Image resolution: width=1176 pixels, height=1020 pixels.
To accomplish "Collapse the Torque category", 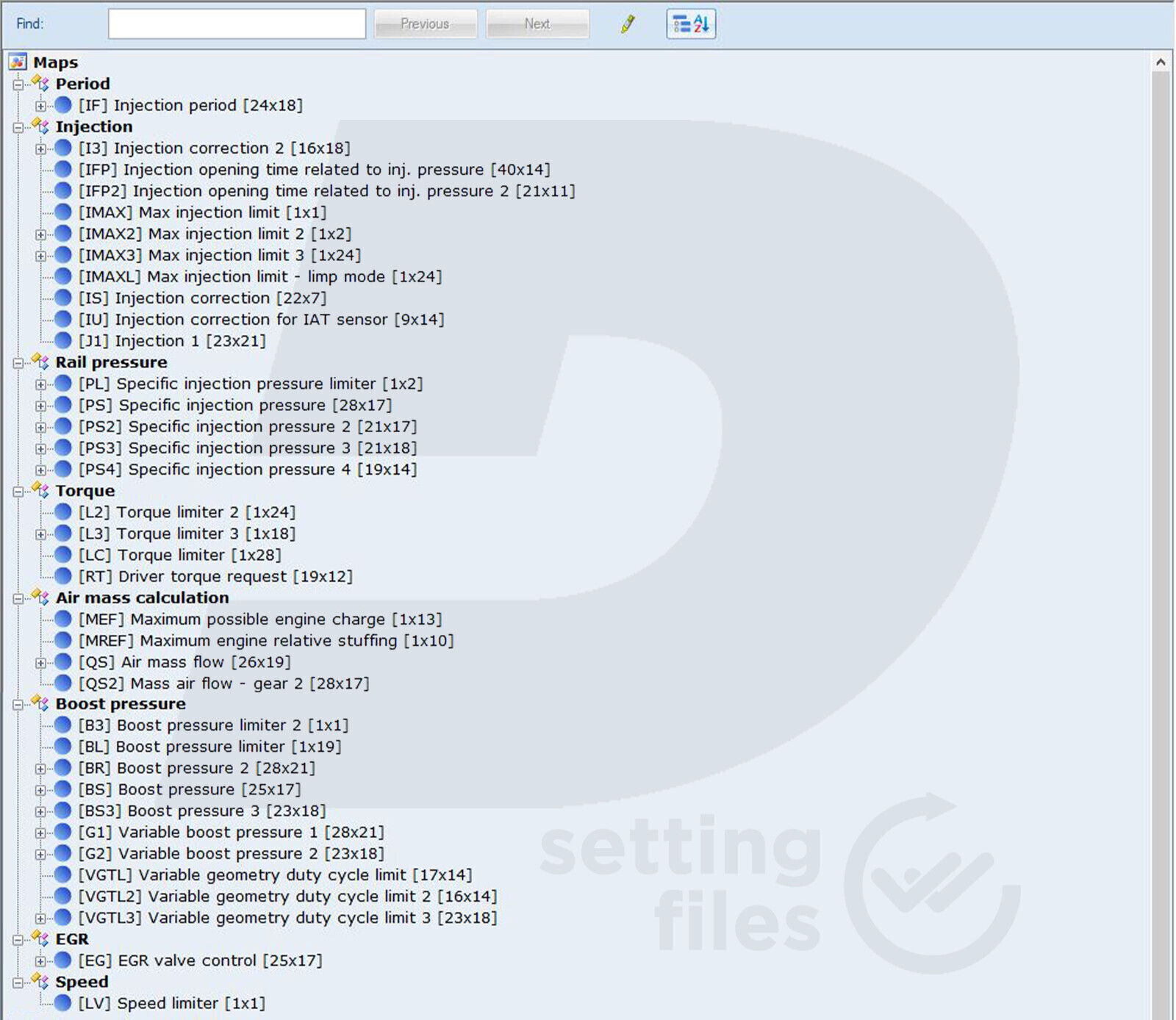I will [18, 492].
